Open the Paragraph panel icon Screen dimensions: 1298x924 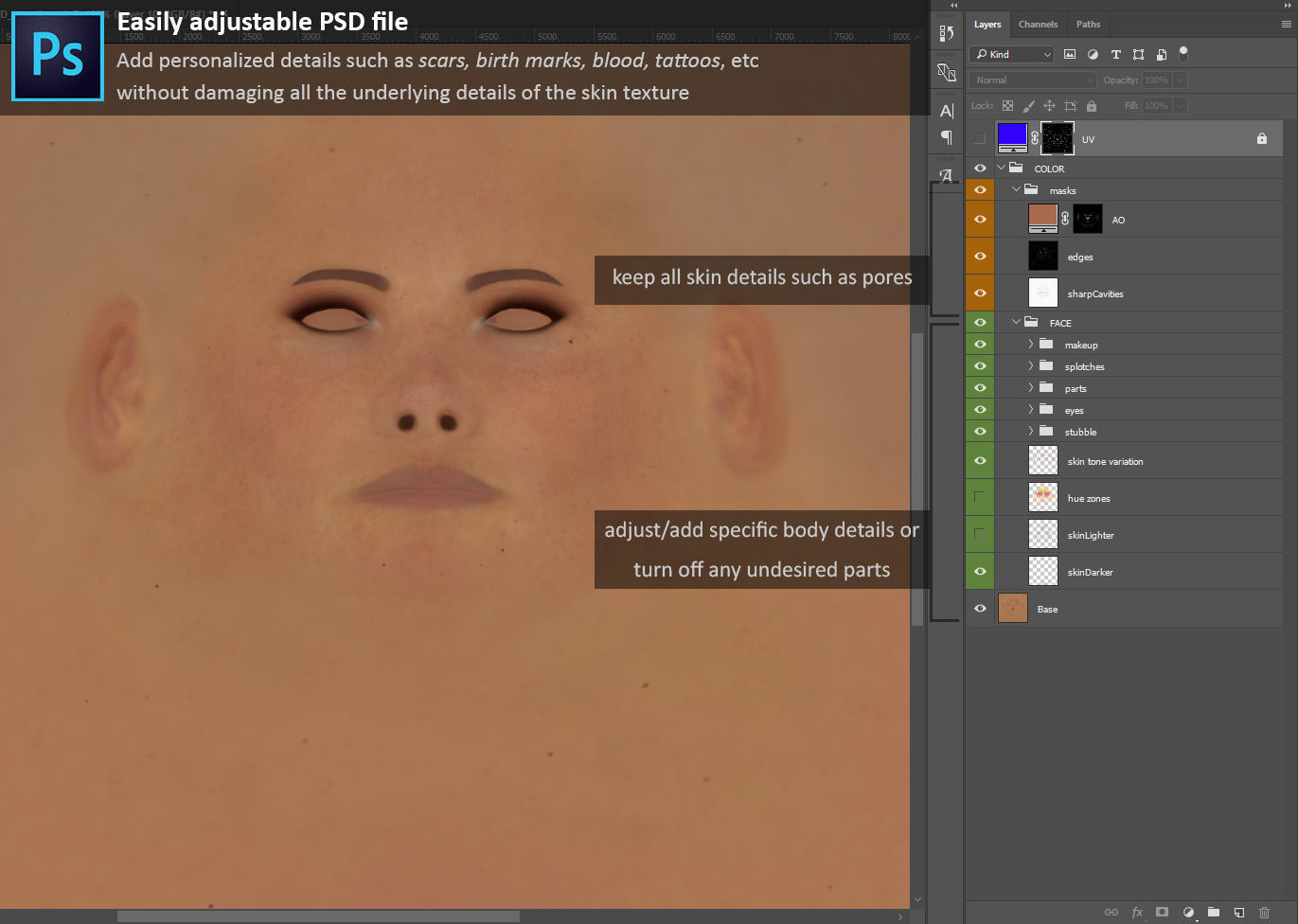pos(946,138)
